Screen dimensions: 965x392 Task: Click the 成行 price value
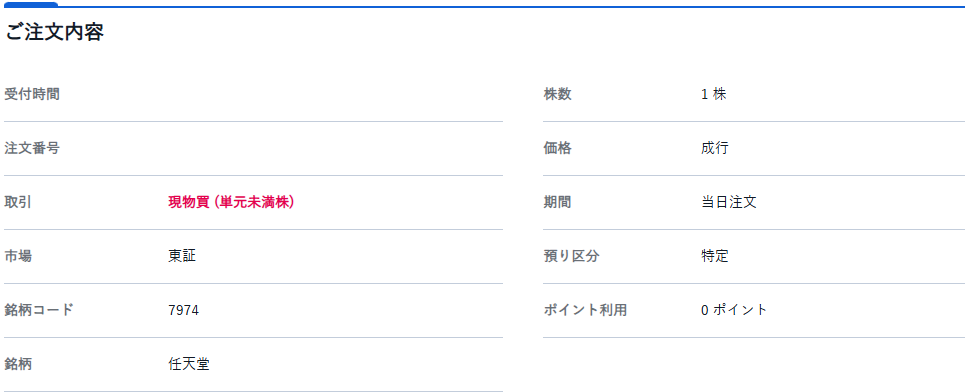[715, 148]
